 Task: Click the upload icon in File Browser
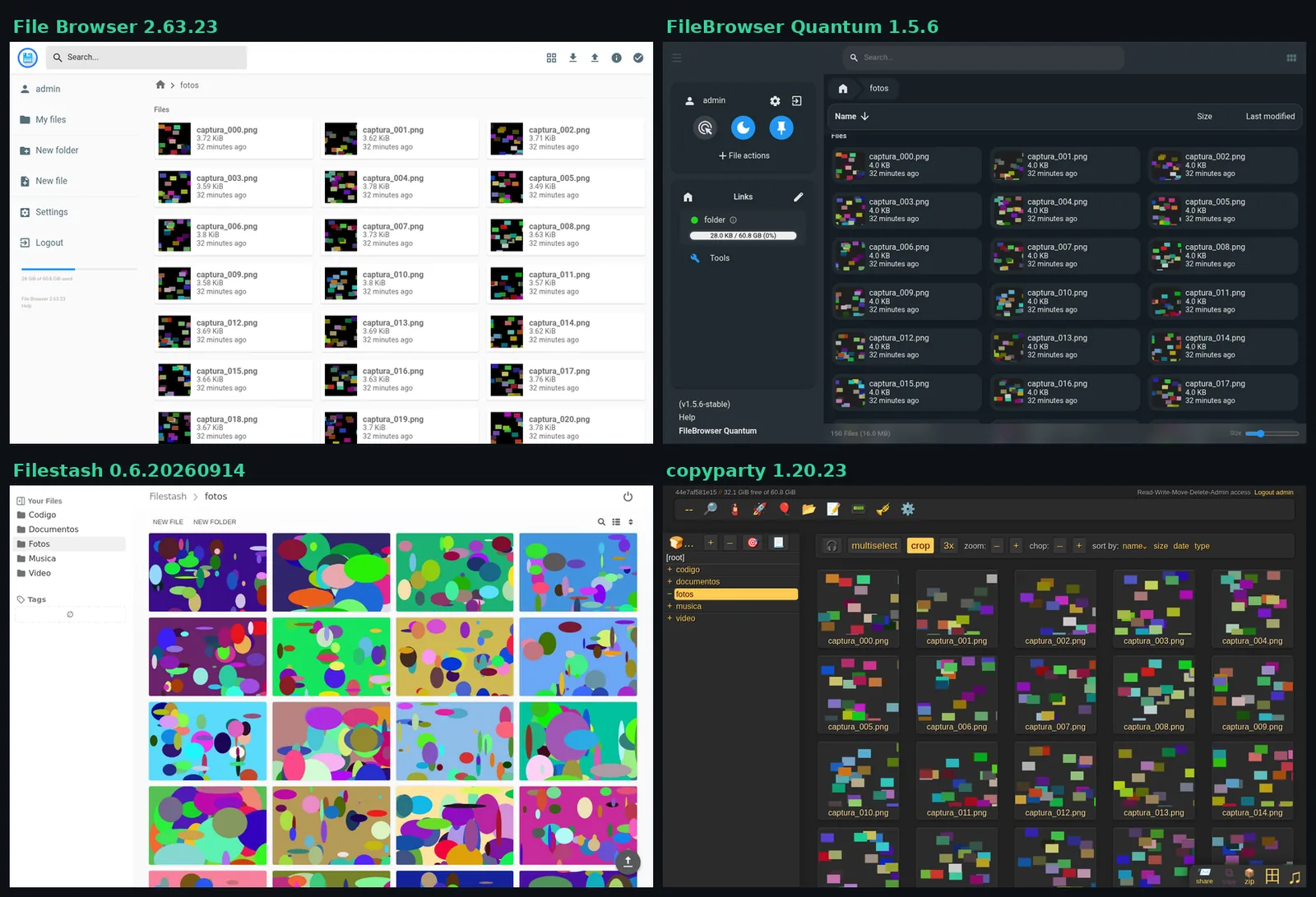[x=595, y=58]
